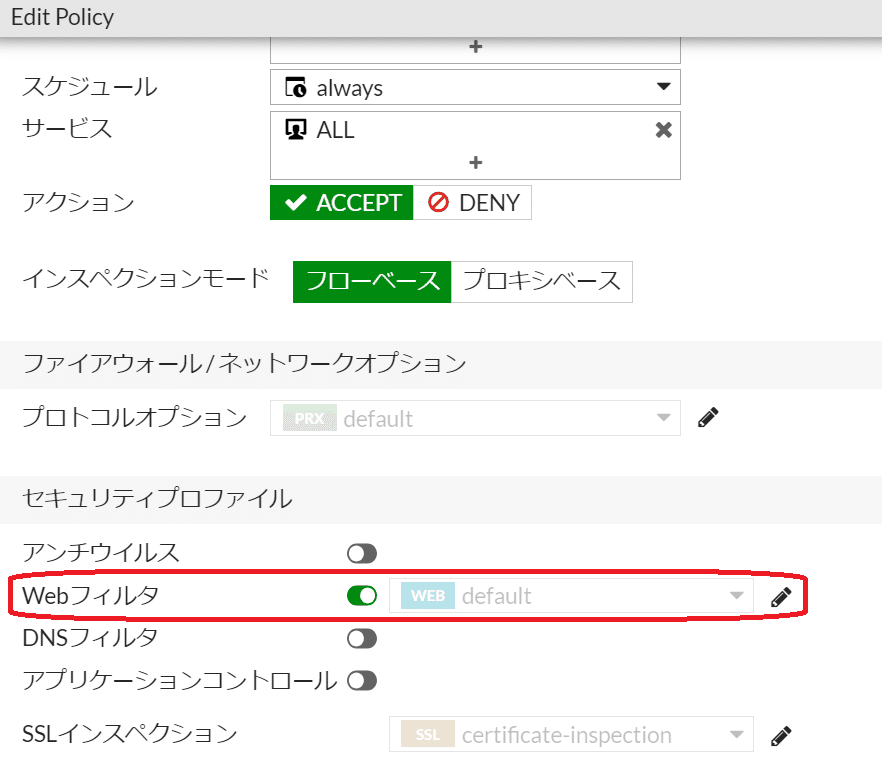Screen dimensions: 882x771
Task: Click the ALL service monitor icon
Action: [x=296, y=129]
